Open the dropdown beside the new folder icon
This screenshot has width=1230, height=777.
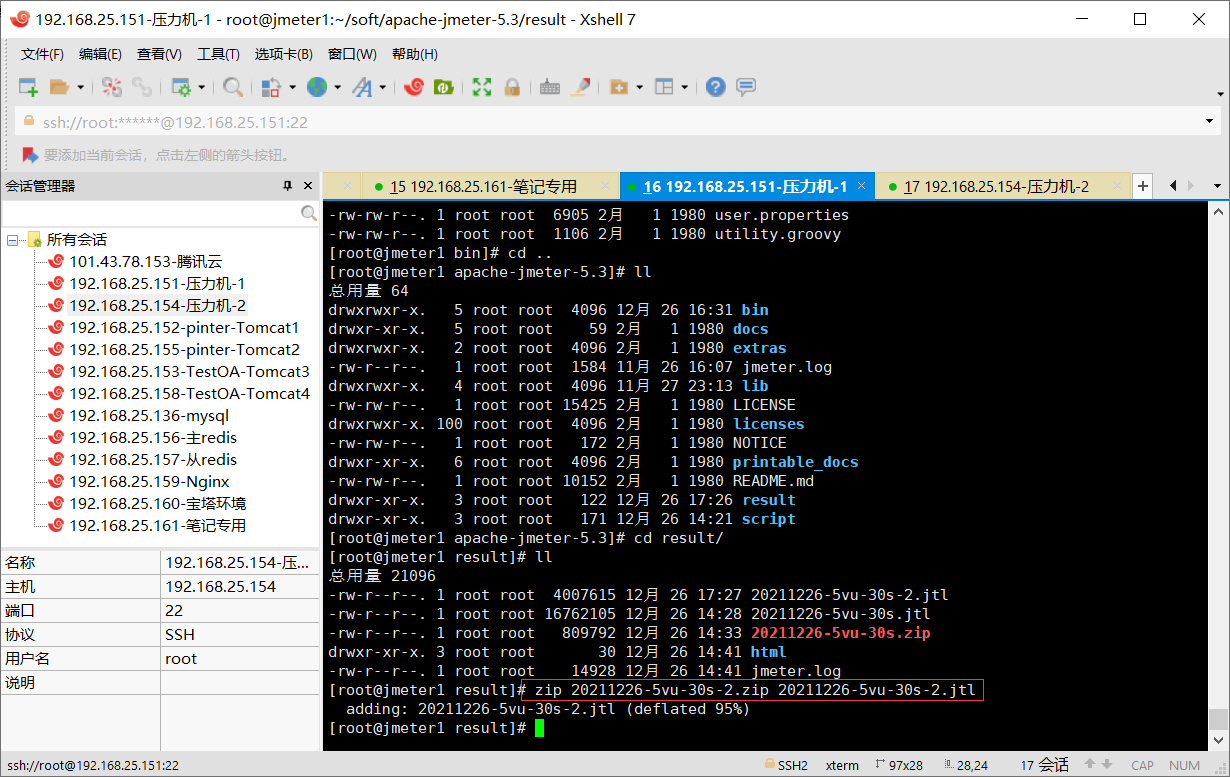pos(638,88)
